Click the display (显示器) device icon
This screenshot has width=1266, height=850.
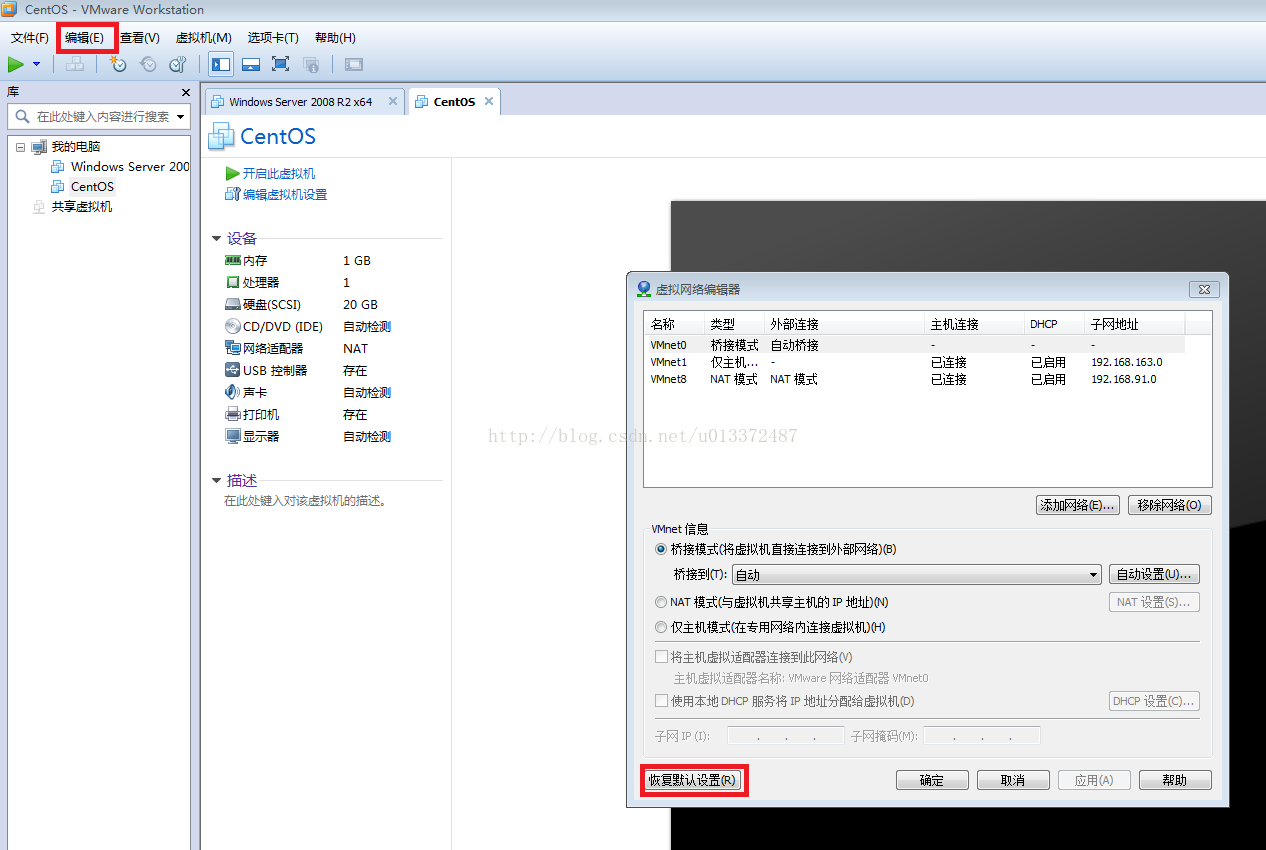click(233, 437)
